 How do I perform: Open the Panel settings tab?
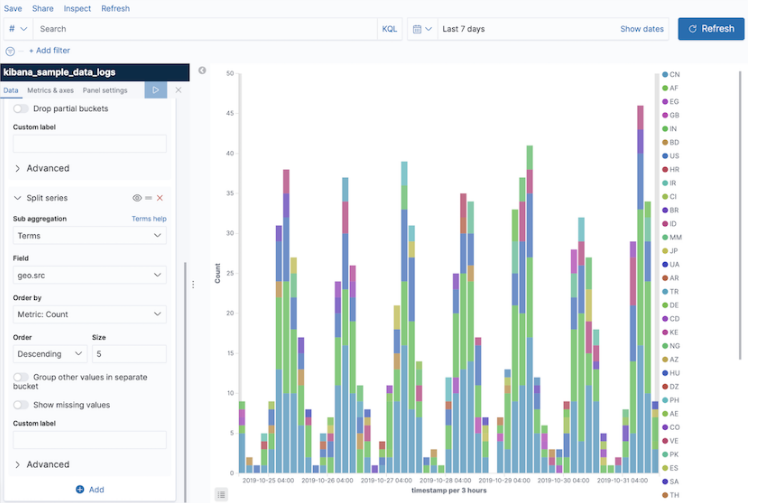(105, 90)
